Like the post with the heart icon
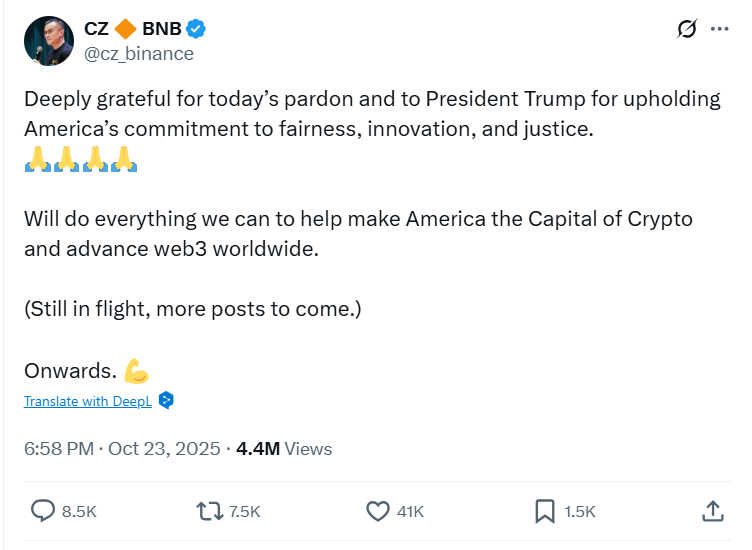Viewport: 752px width, 550px height. (377, 511)
